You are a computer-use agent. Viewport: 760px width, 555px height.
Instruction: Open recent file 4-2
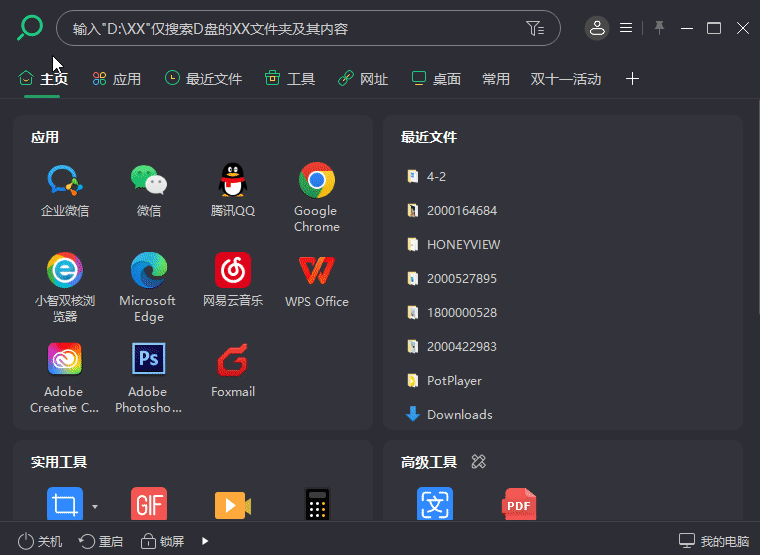(x=426, y=176)
